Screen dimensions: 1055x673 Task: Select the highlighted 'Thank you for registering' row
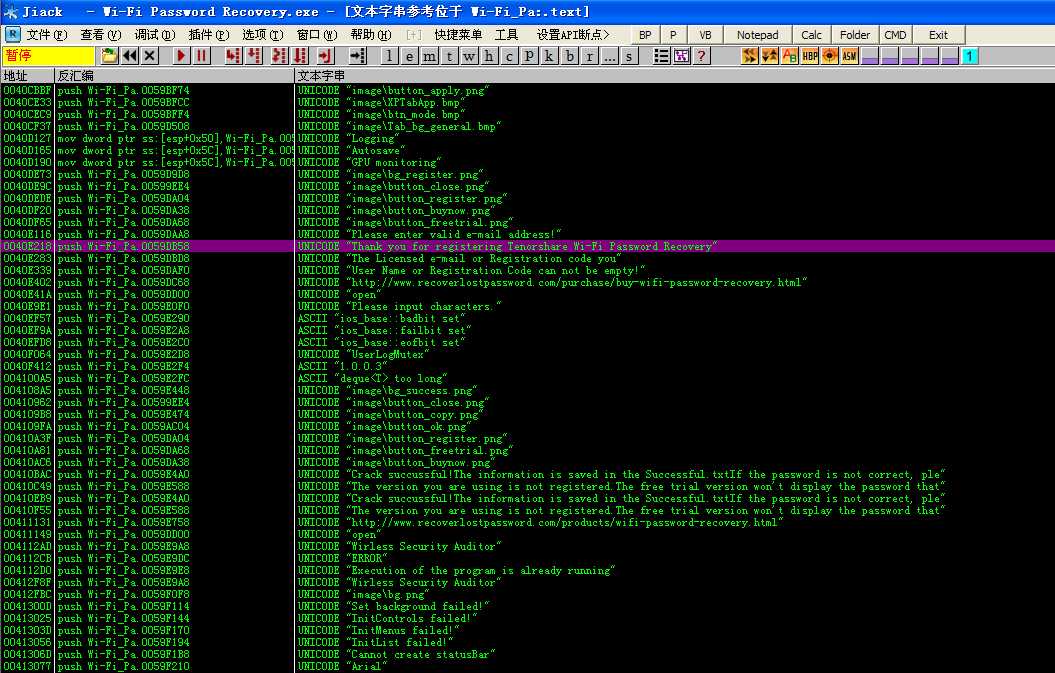[x=528, y=246]
